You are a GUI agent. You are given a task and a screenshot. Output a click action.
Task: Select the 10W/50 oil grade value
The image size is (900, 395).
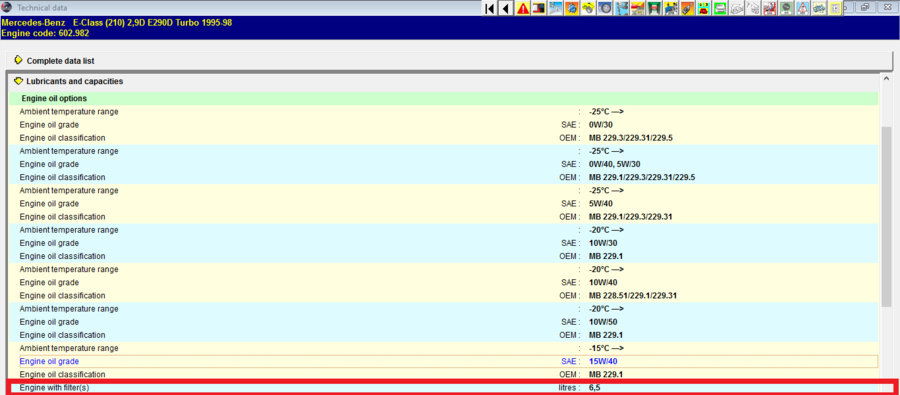(603, 322)
